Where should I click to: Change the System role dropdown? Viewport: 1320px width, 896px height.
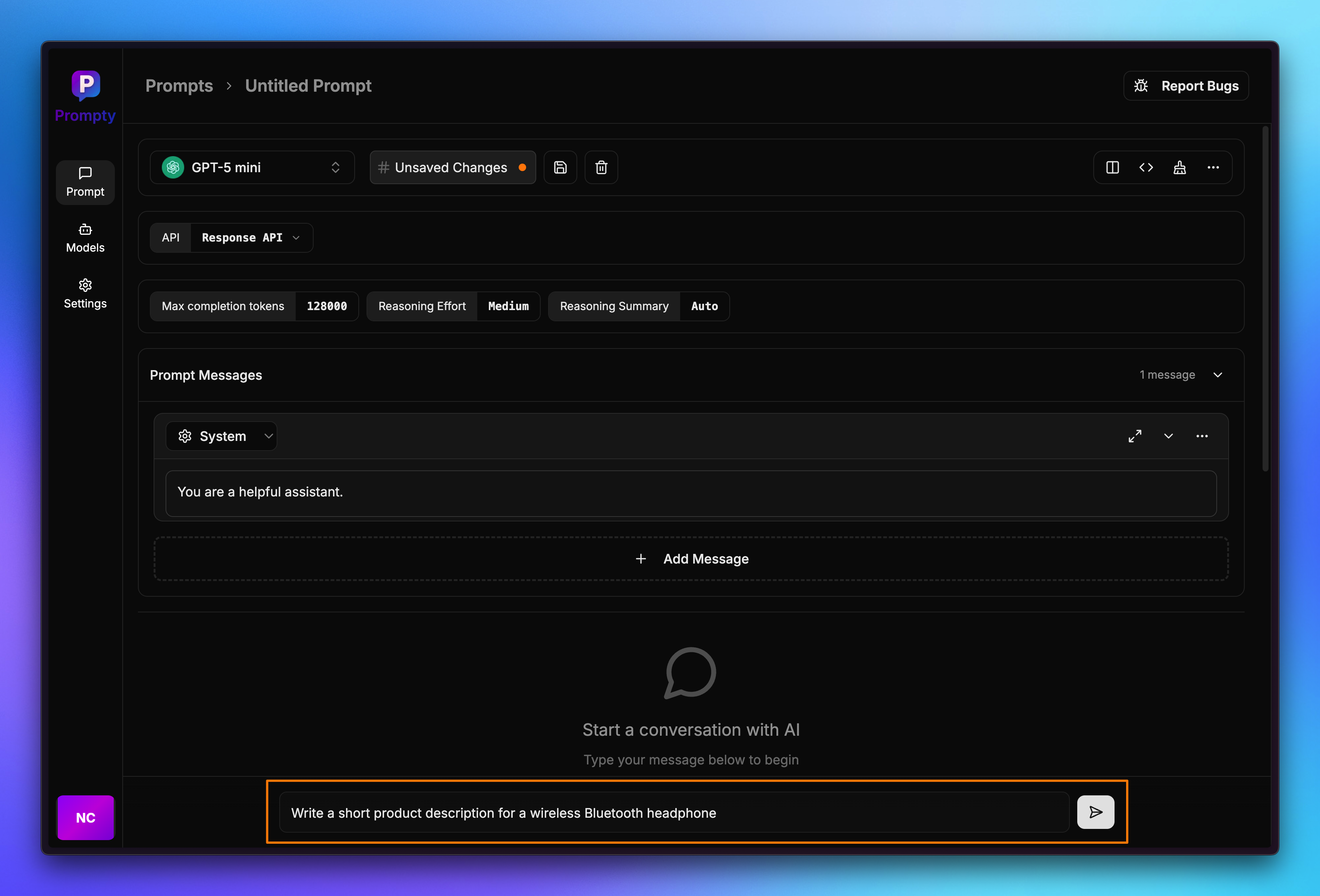[x=221, y=436]
